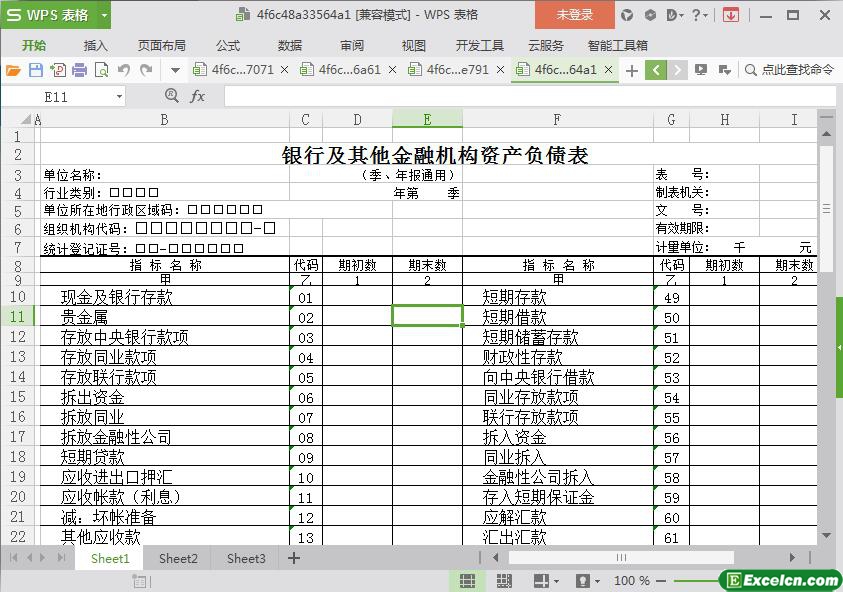Close the 4f6c...7071 document tab
Image resolution: width=843 pixels, height=592 pixels.
285,70
